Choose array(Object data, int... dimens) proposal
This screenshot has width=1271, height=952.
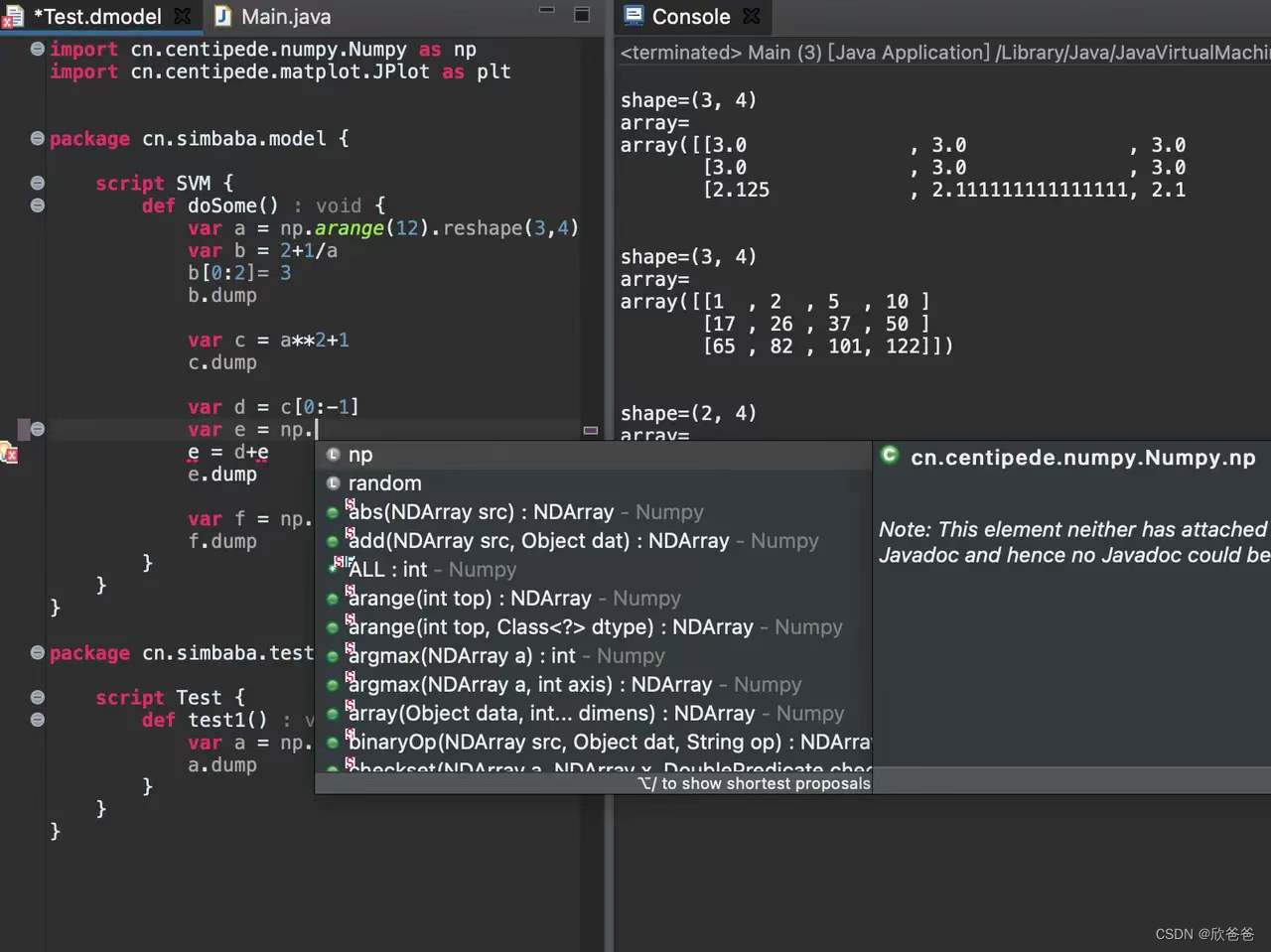594,714
